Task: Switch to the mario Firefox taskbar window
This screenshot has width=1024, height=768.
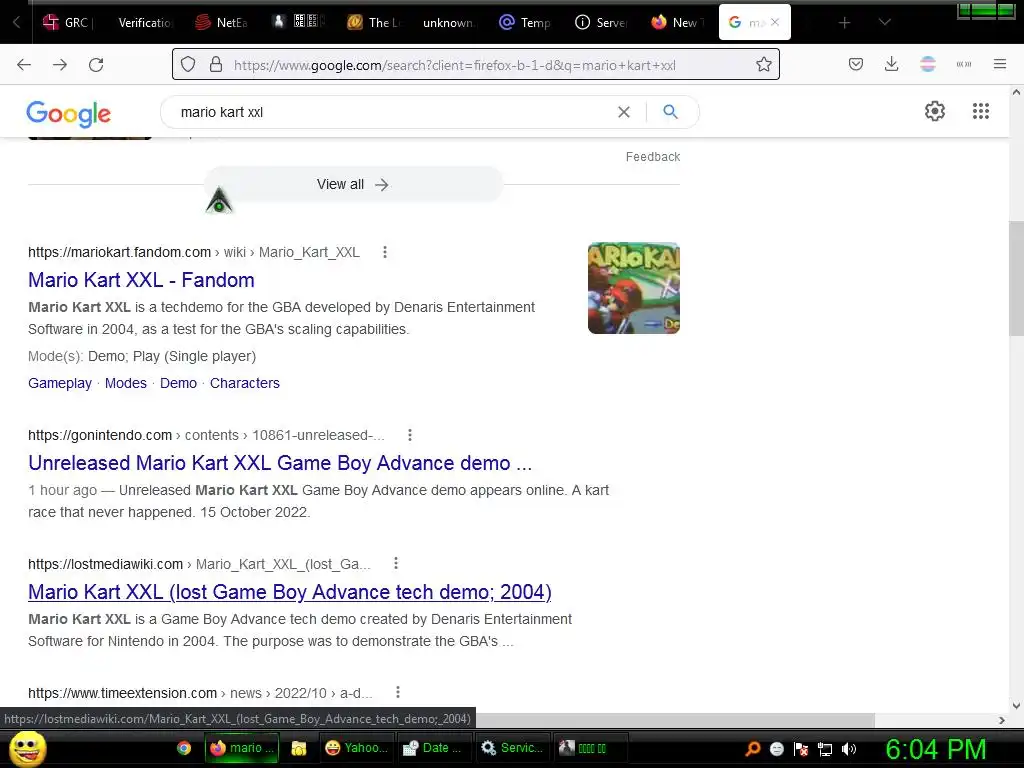Action: 242,748
